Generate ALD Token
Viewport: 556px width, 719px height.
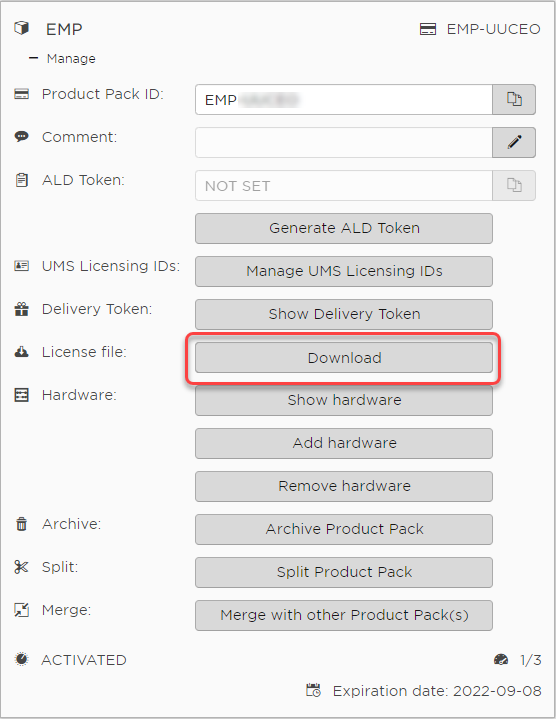(x=344, y=228)
